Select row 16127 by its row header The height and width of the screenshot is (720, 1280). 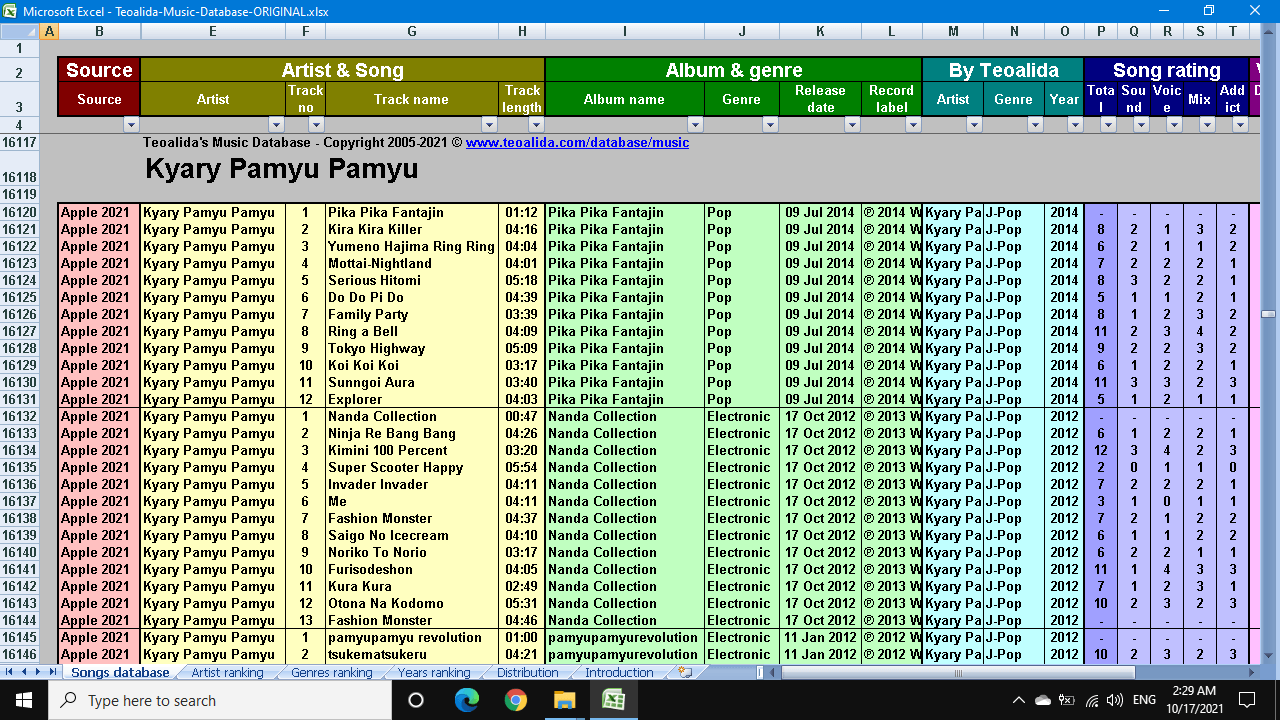click(20, 331)
